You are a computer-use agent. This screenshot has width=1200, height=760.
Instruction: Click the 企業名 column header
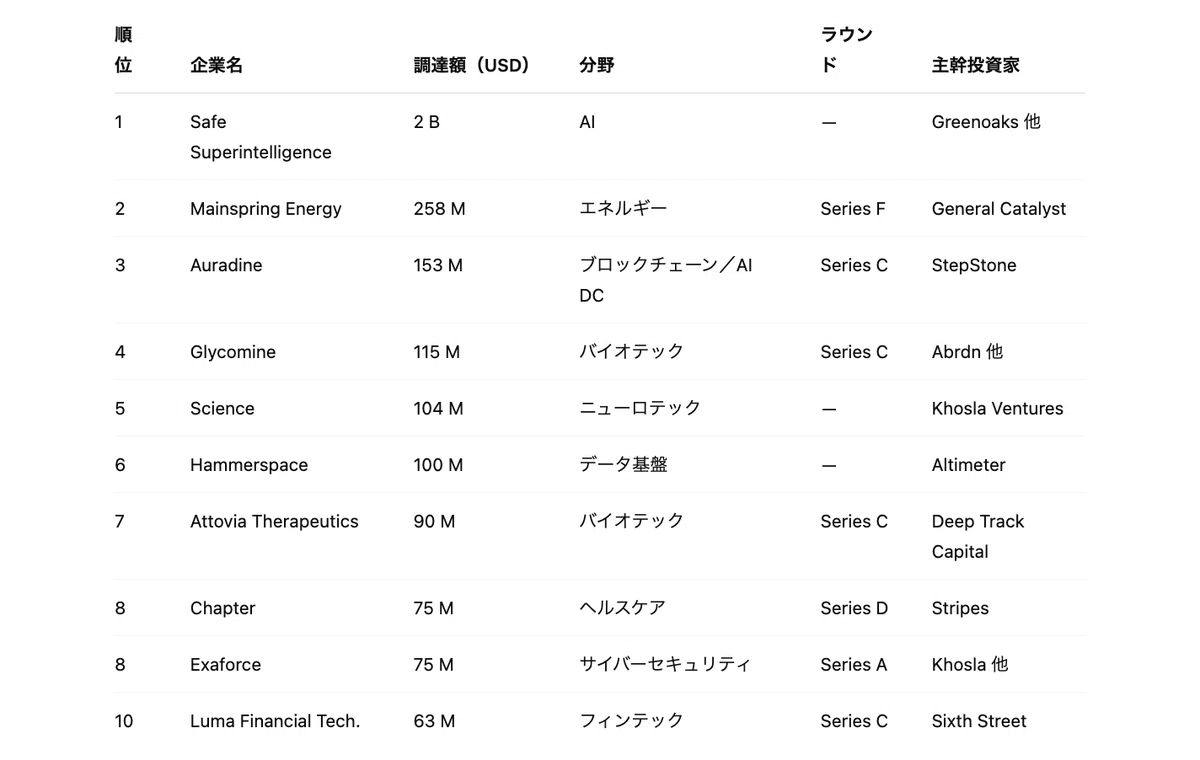point(216,65)
